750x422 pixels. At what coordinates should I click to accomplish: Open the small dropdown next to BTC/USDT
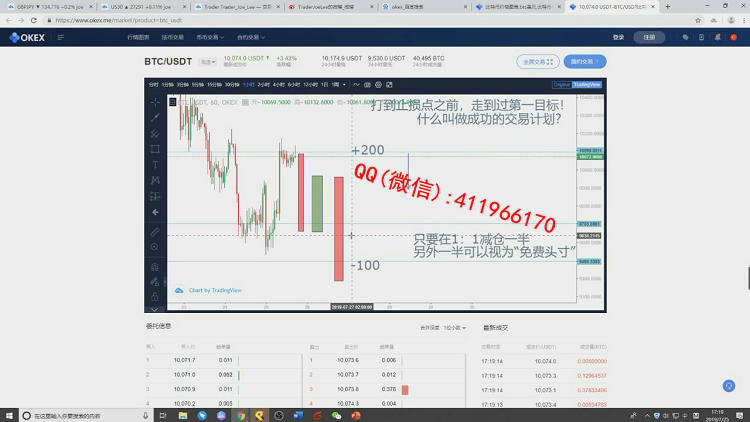point(208,62)
